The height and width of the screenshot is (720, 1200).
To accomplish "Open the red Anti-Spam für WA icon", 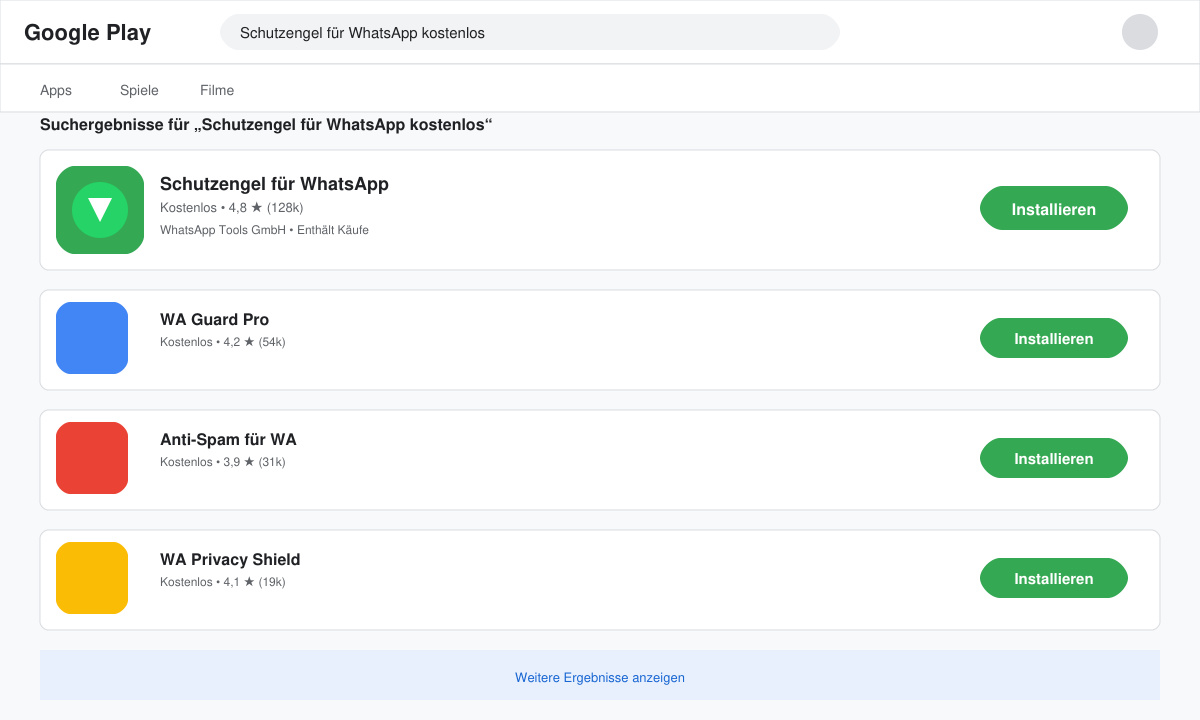I will pos(92,458).
